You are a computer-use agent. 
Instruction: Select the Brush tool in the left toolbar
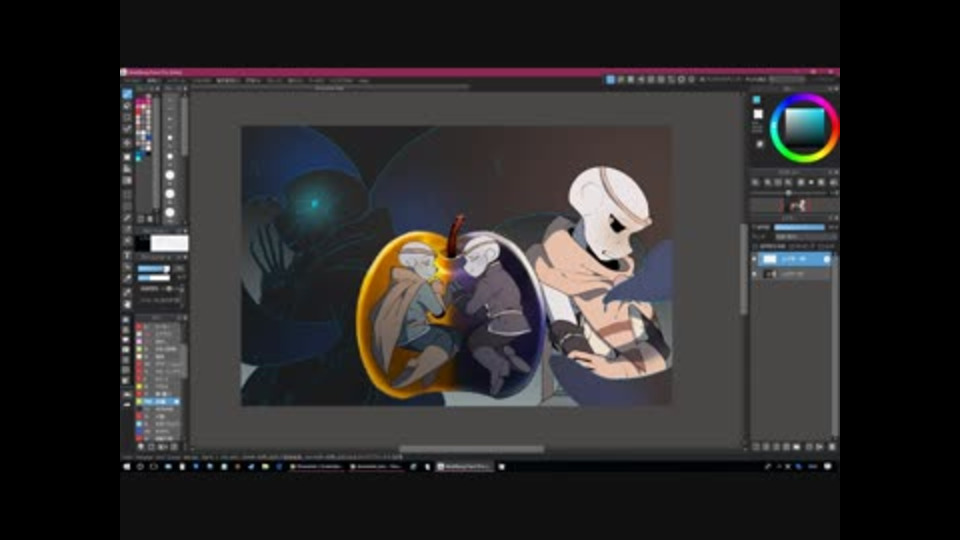click(127, 94)
